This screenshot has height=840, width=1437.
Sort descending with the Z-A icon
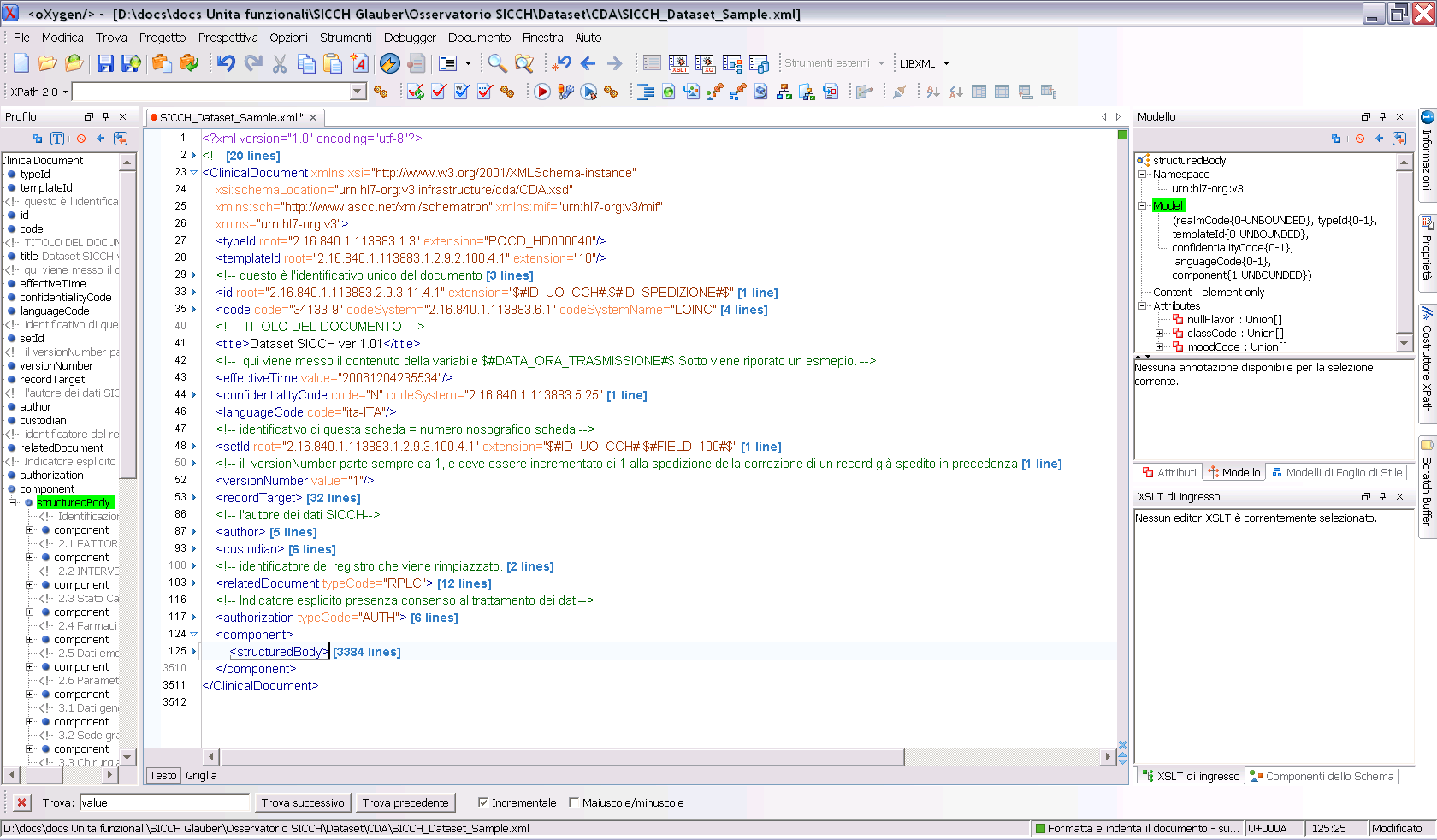pos(955,92)
